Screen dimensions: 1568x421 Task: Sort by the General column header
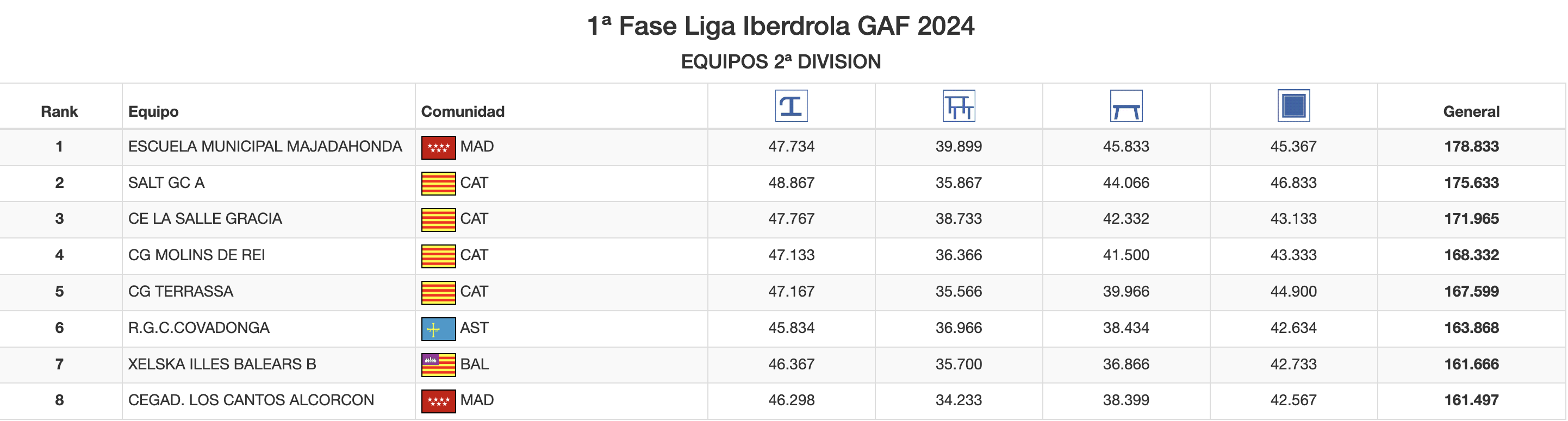pos(1471,111)
